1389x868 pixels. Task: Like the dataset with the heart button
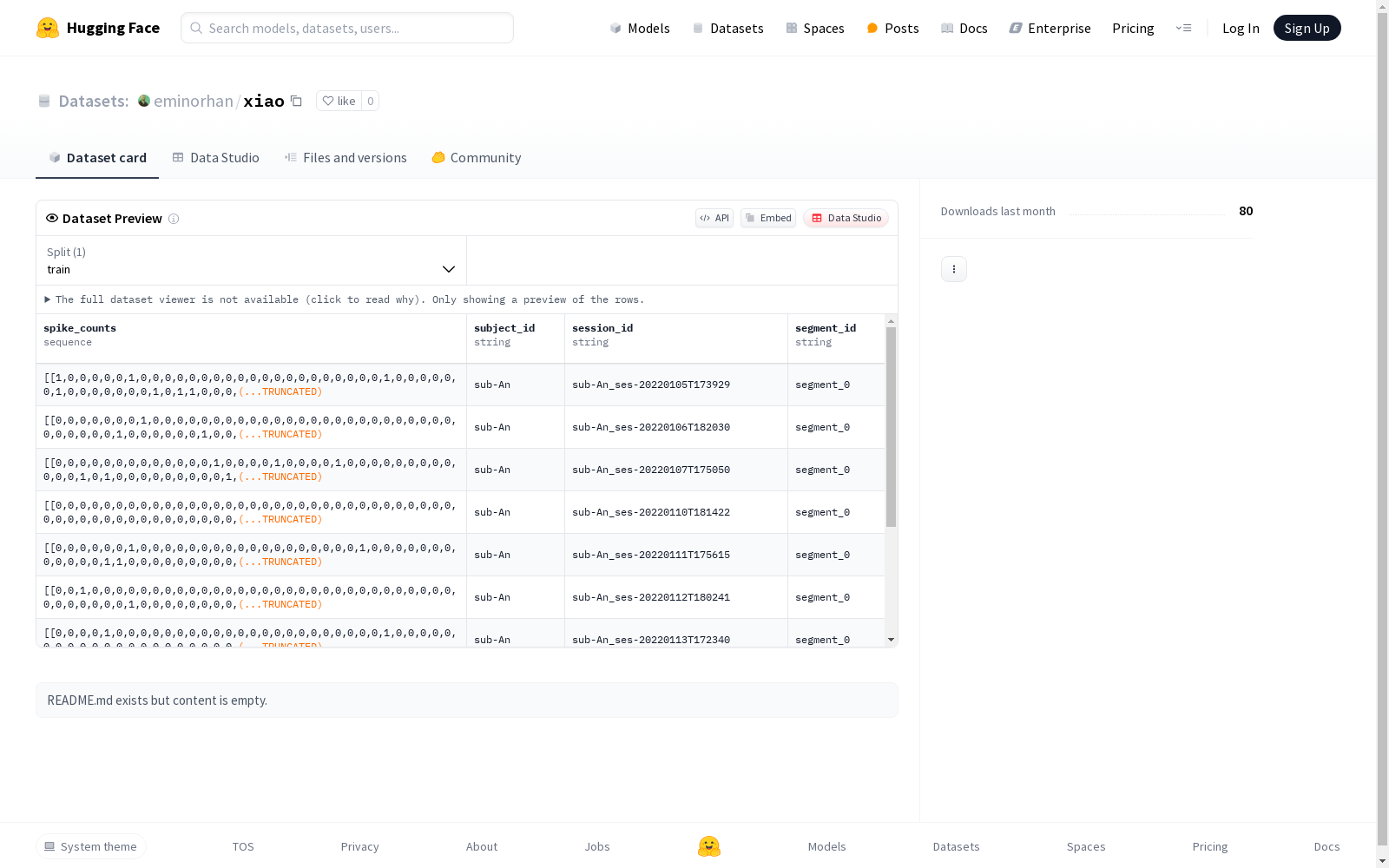click(x=339, y=101)
